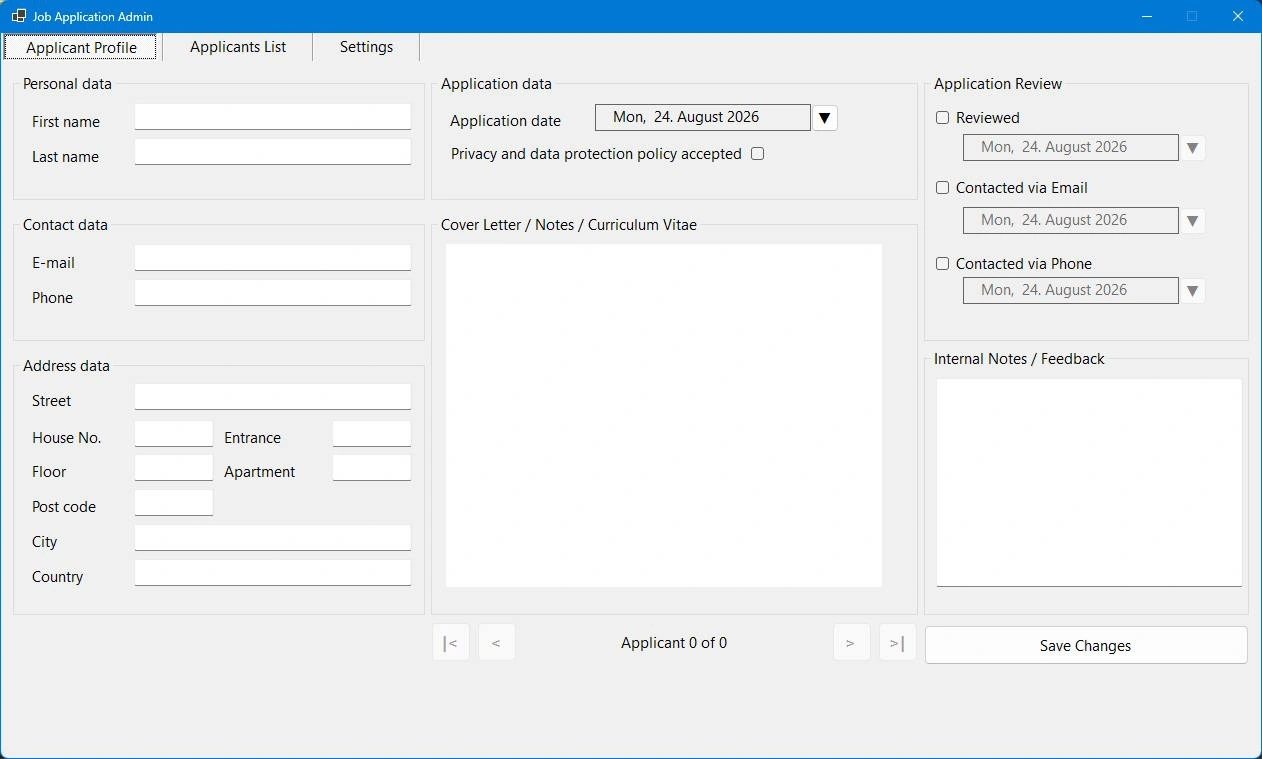Click the Application date field showing Mon, 24. August 2026

(x=703, y=117)
